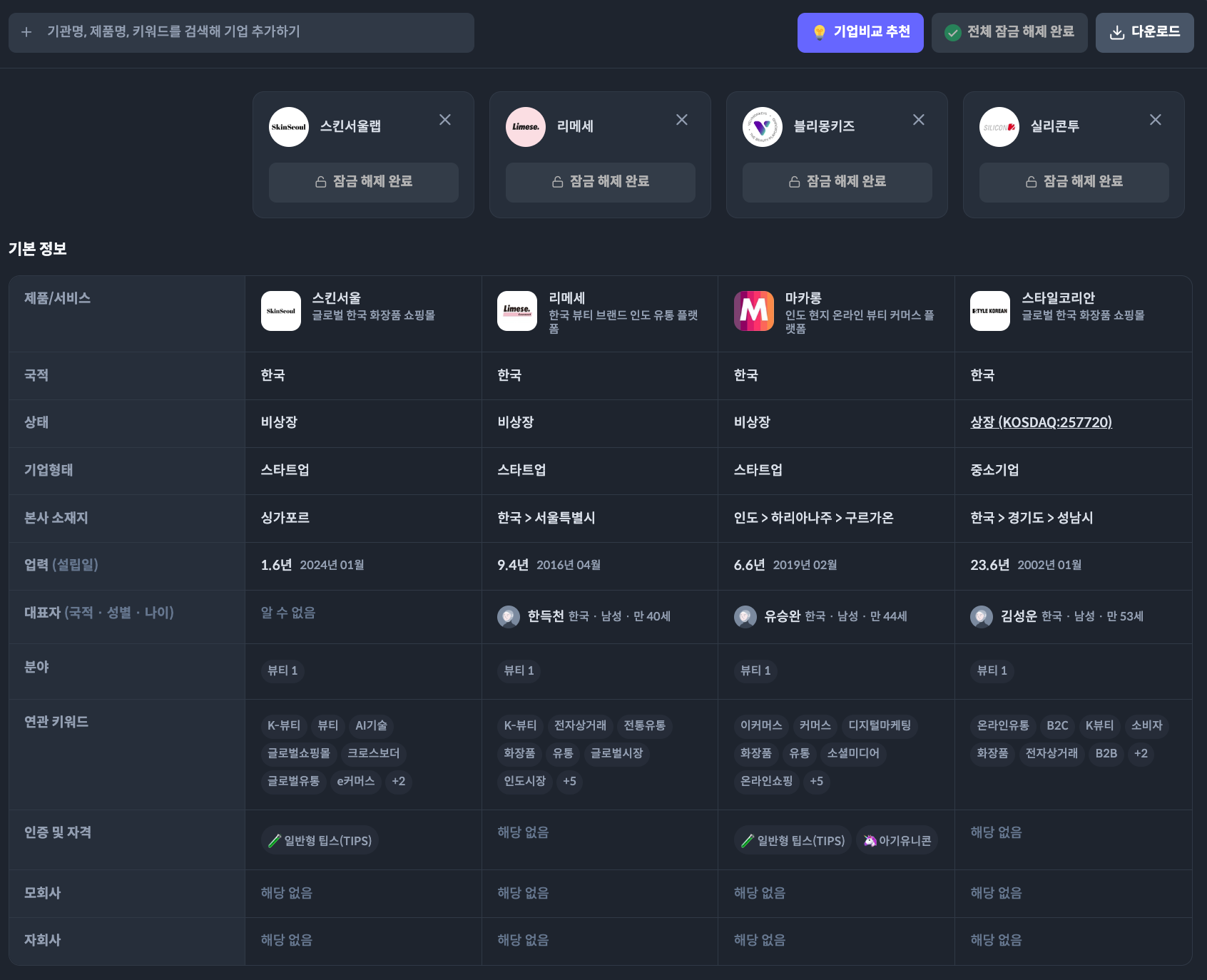Viewport: 1207px width, 980px height.
Task: Expand +2 more keywords for 실리콘투
Action: [1141, 753]
